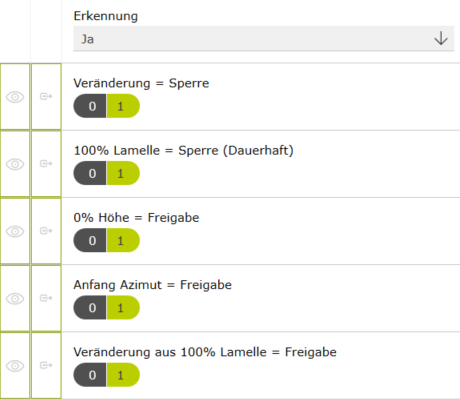460x399 pixels.
Task: Select 0 for Veränderung aus 100% Lamelle = Freigabe
Action: 90,375
